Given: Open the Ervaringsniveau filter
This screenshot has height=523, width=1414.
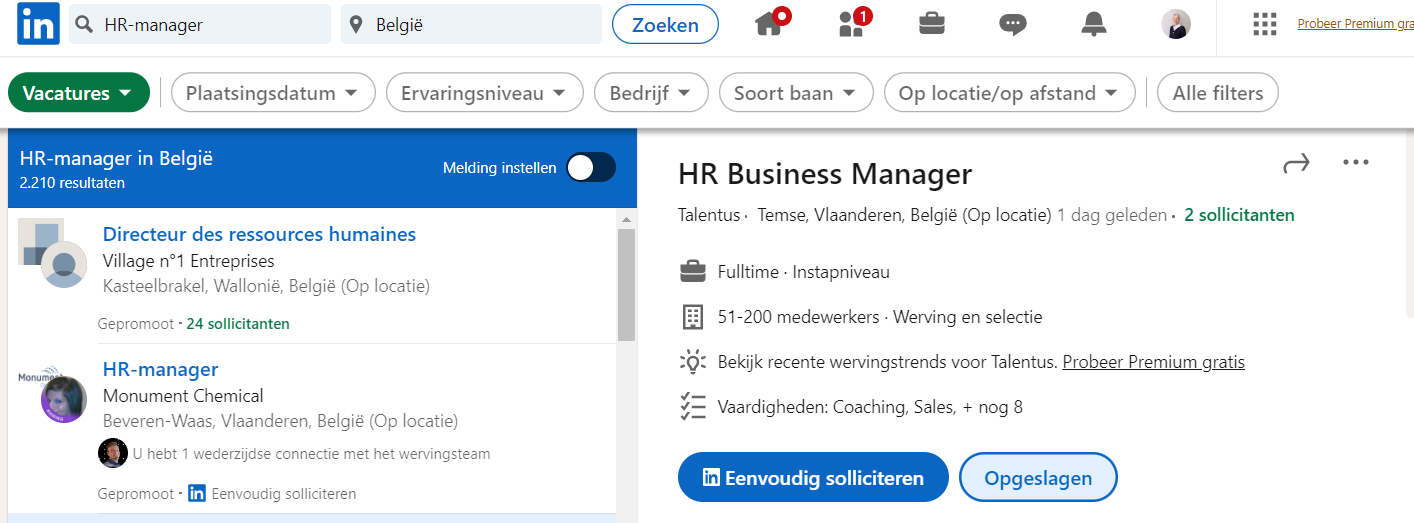Looking at the screenshot, I should coord(484,93).
